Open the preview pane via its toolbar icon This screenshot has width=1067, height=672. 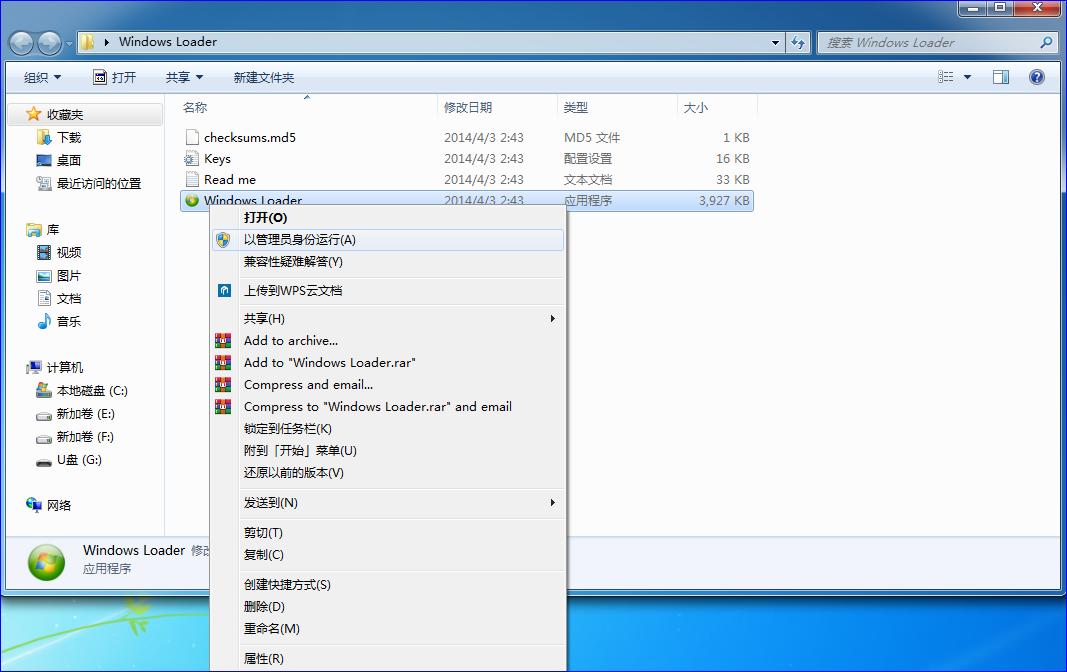pyautogui.click(x=1001, y=76)
